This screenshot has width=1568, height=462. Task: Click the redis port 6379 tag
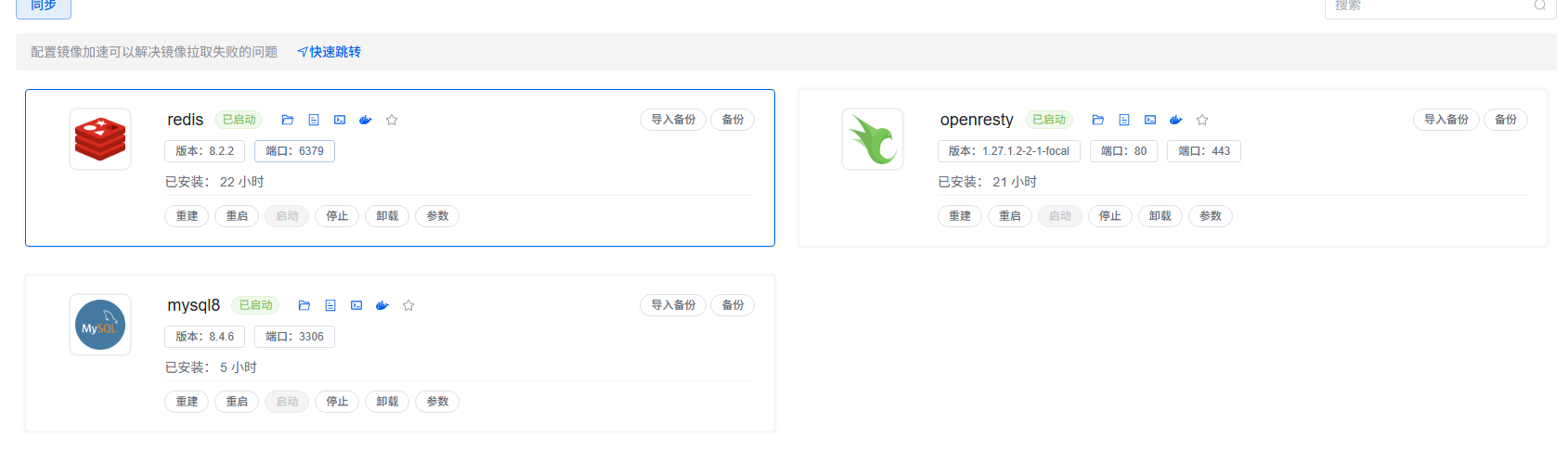[x=294, y=151]
